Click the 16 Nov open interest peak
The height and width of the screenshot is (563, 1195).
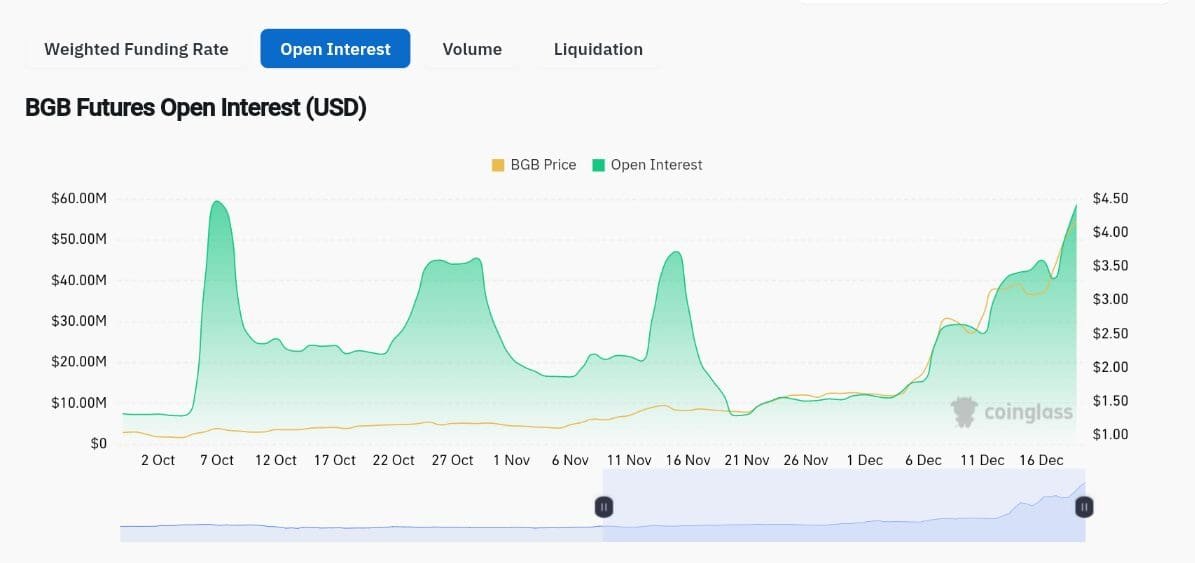point(675,253)
